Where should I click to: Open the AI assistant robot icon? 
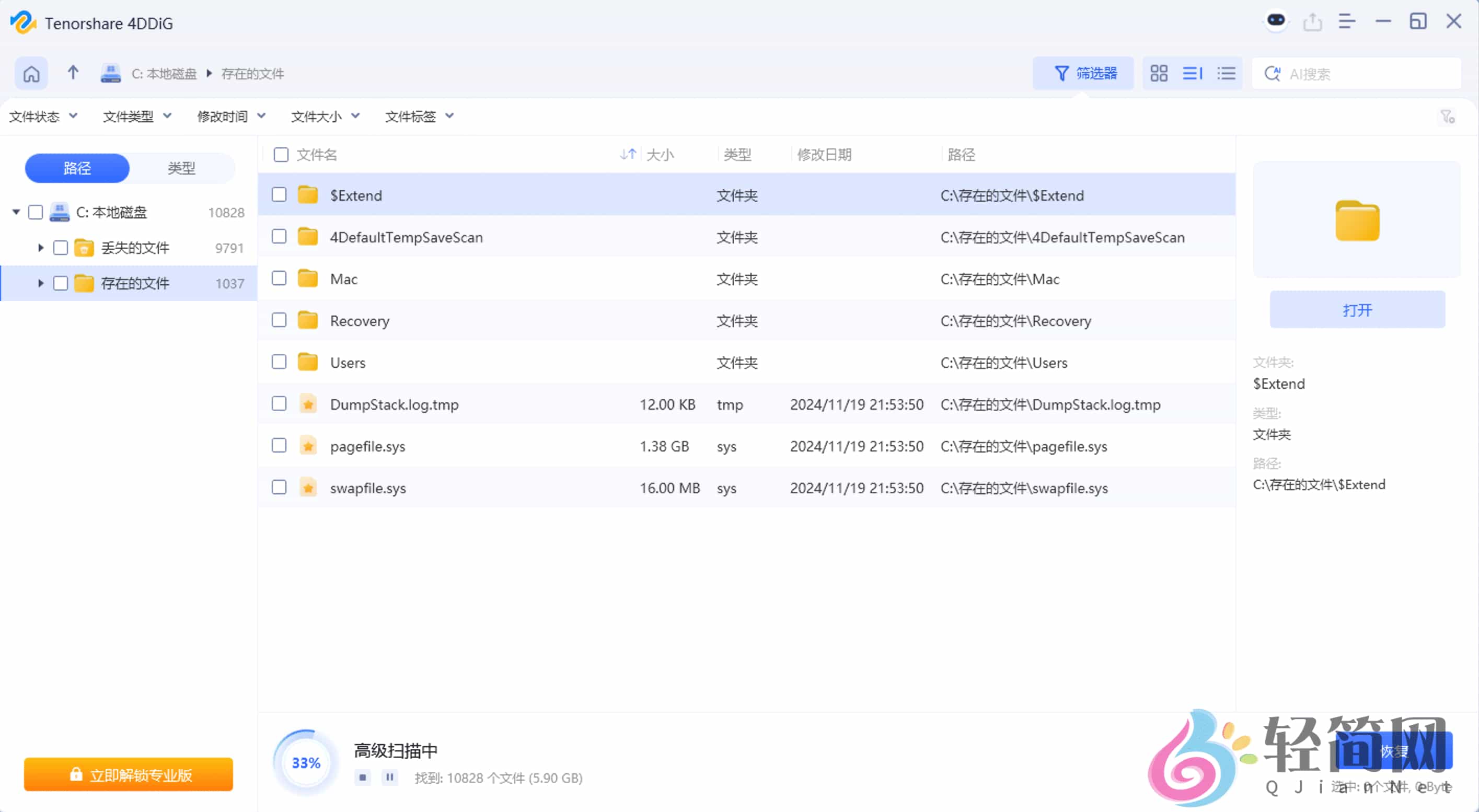point(1276,21)
